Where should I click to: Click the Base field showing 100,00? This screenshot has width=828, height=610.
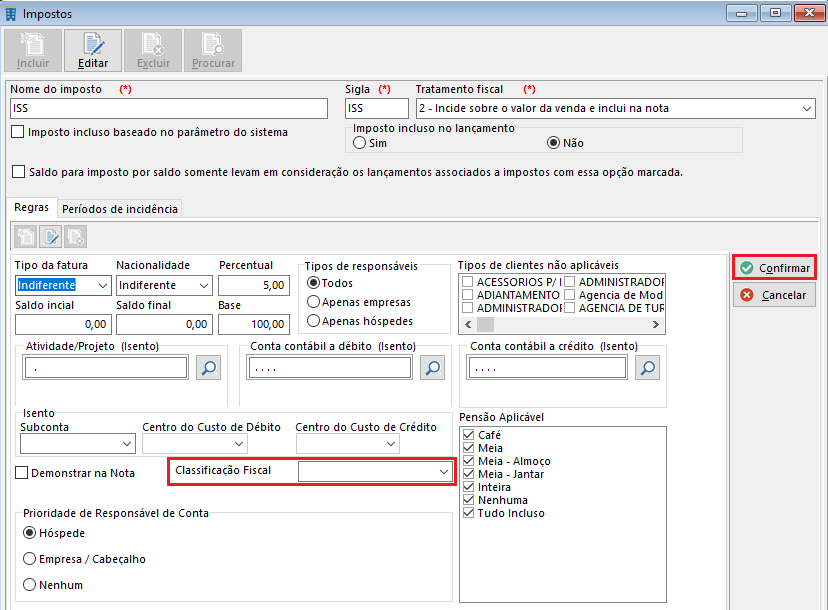tap(254, 324)
